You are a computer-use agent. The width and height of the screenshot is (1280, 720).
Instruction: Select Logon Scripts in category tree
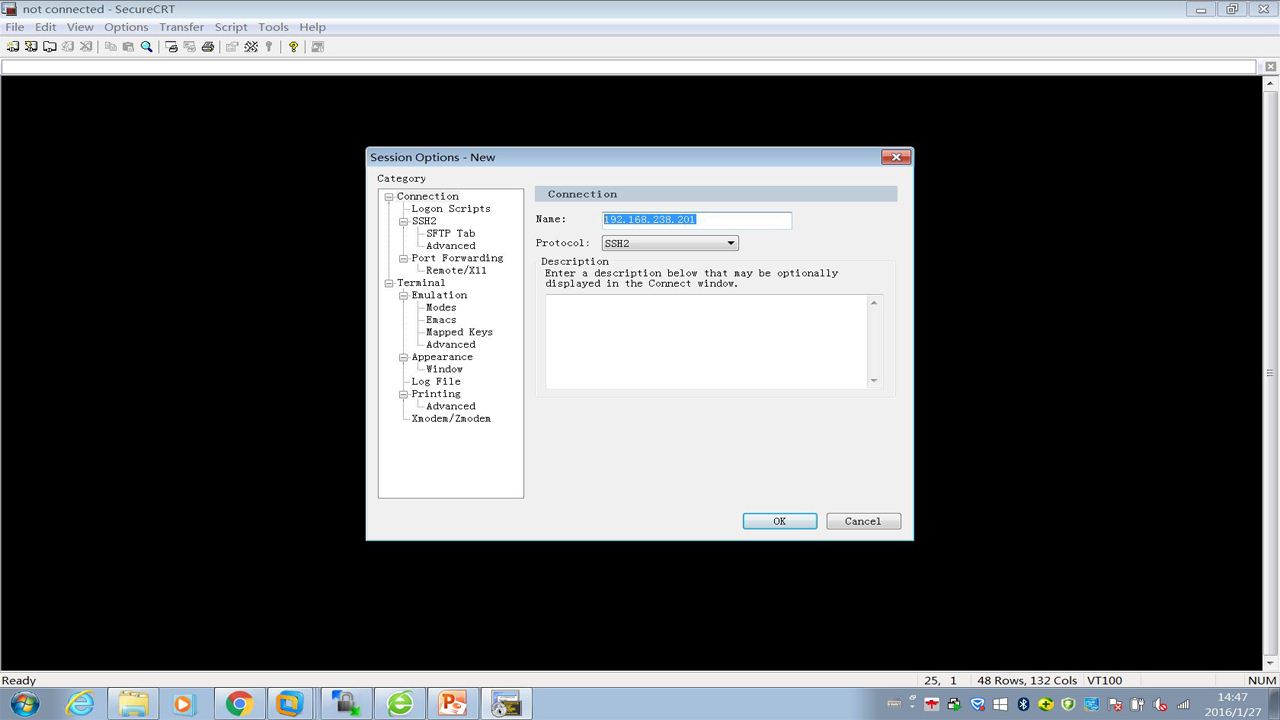click(451, 209)
